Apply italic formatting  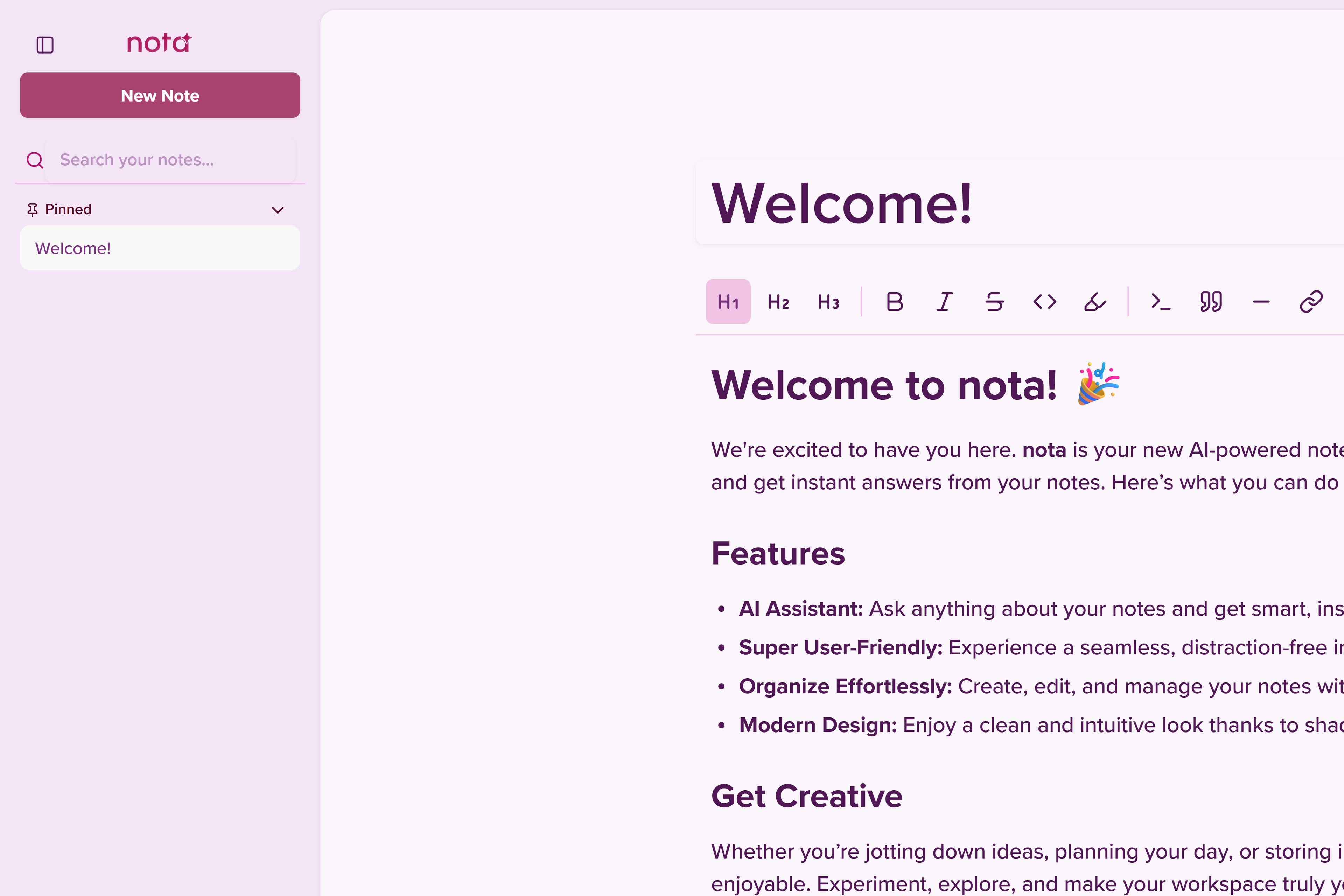coord(945,302)
